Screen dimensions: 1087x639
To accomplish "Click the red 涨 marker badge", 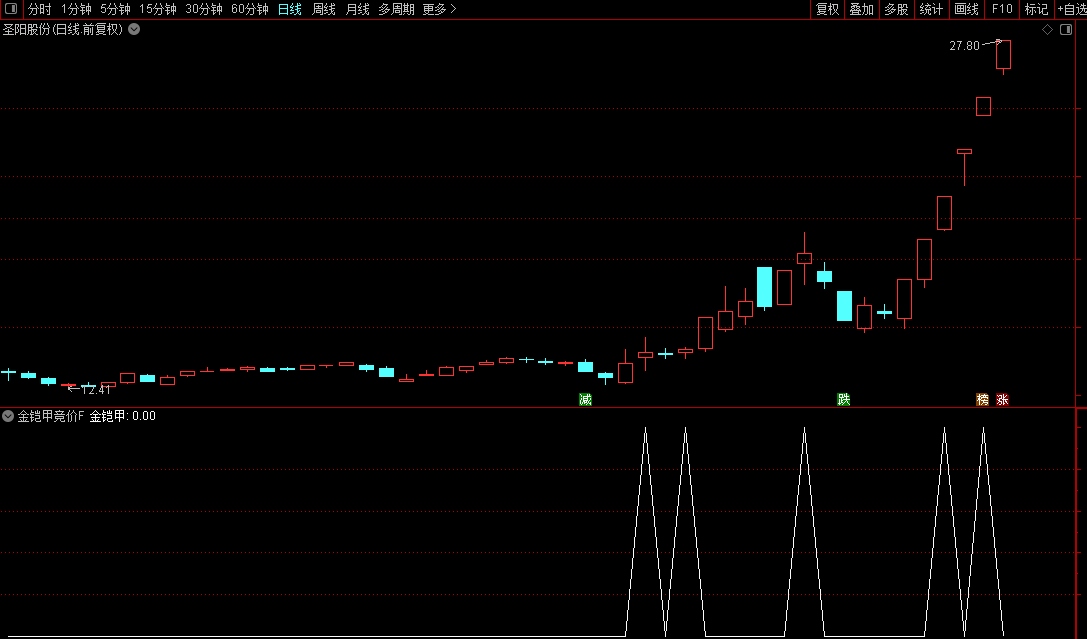I will click(x=1002, y=400).
